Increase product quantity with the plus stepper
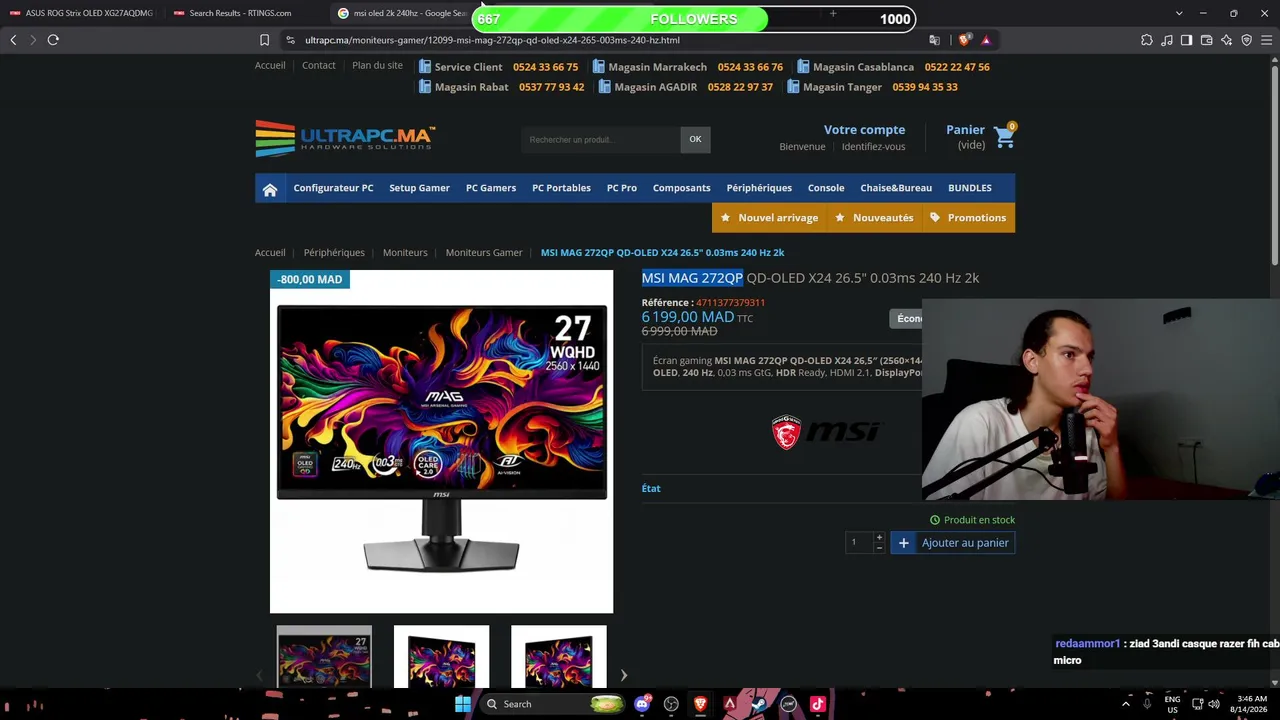 tap(879, 538)
